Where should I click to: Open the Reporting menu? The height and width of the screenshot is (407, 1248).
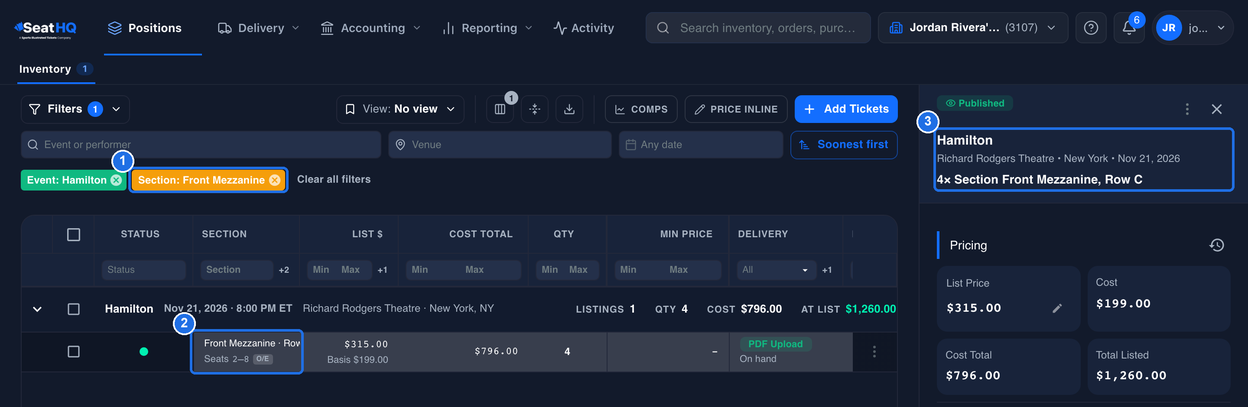[488, 28]
